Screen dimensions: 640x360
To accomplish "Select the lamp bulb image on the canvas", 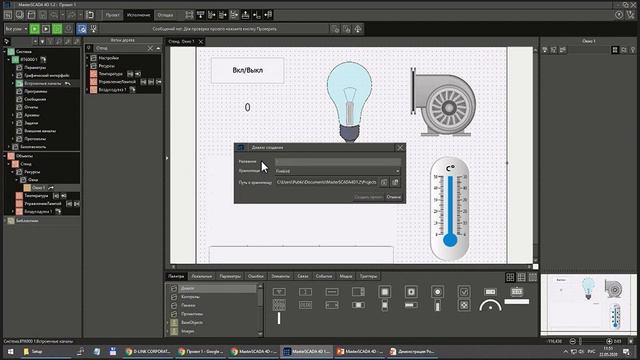I will 349,102.
